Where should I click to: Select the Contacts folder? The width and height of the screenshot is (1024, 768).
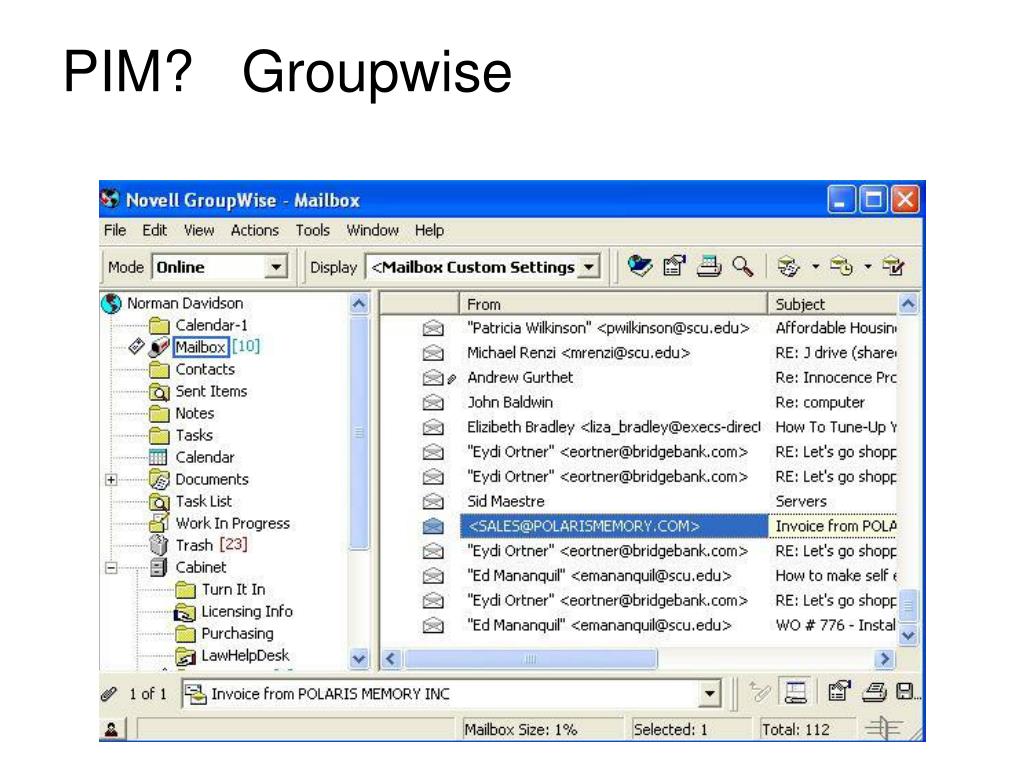point(204,370)
